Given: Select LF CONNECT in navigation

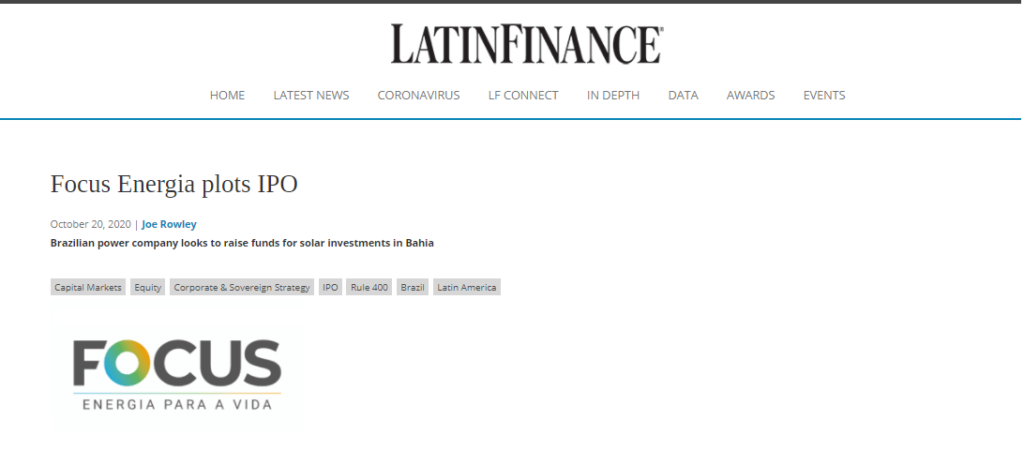Looking at the screenshot, I should coord(523,95).
